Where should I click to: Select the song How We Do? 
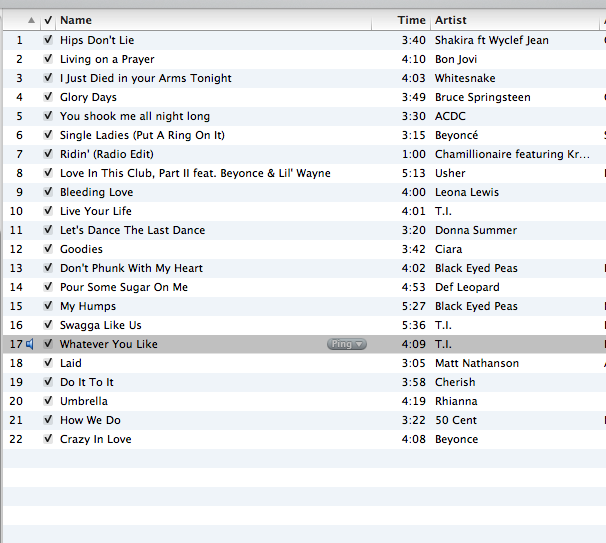90,420
